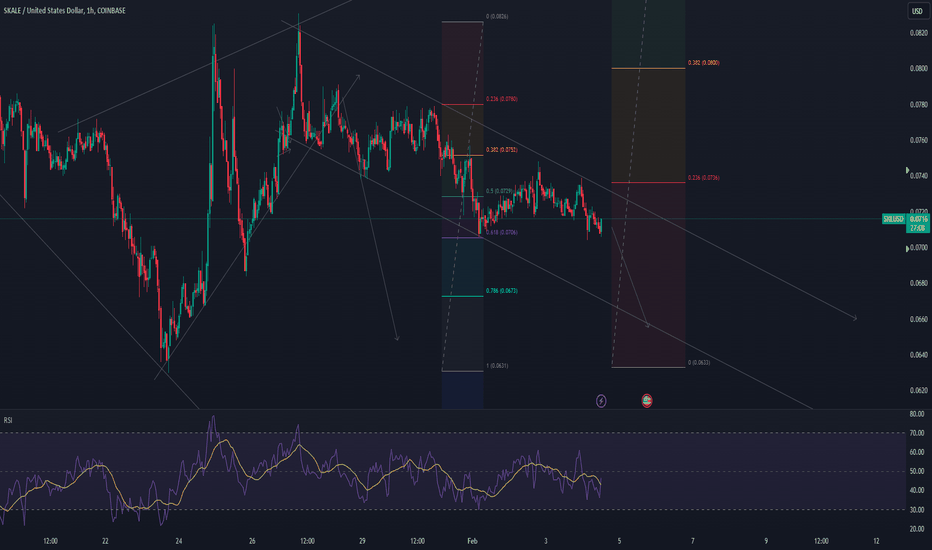Click the RSI 30.00 scale label

tap(917, 510)
